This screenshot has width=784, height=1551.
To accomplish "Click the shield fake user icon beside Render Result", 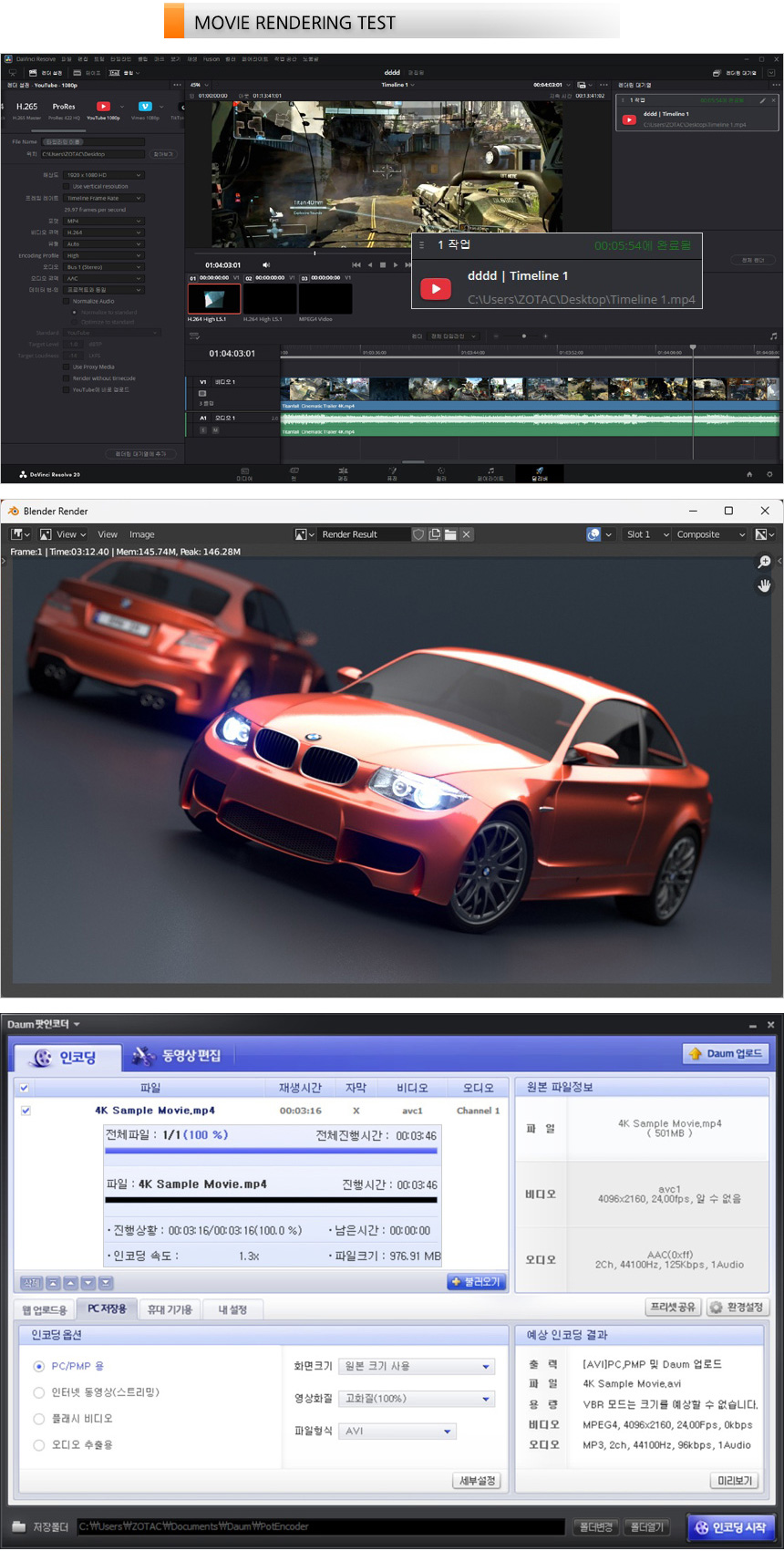I will click(418, 534).
